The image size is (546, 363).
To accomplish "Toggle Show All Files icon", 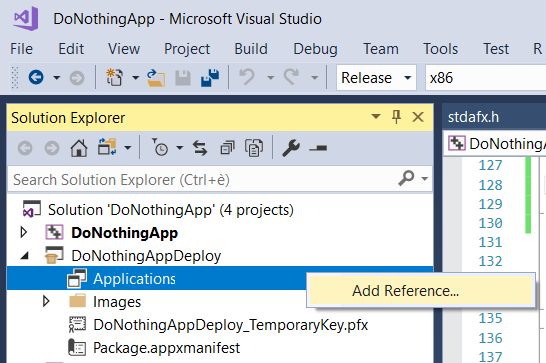I will coord(254,148).
